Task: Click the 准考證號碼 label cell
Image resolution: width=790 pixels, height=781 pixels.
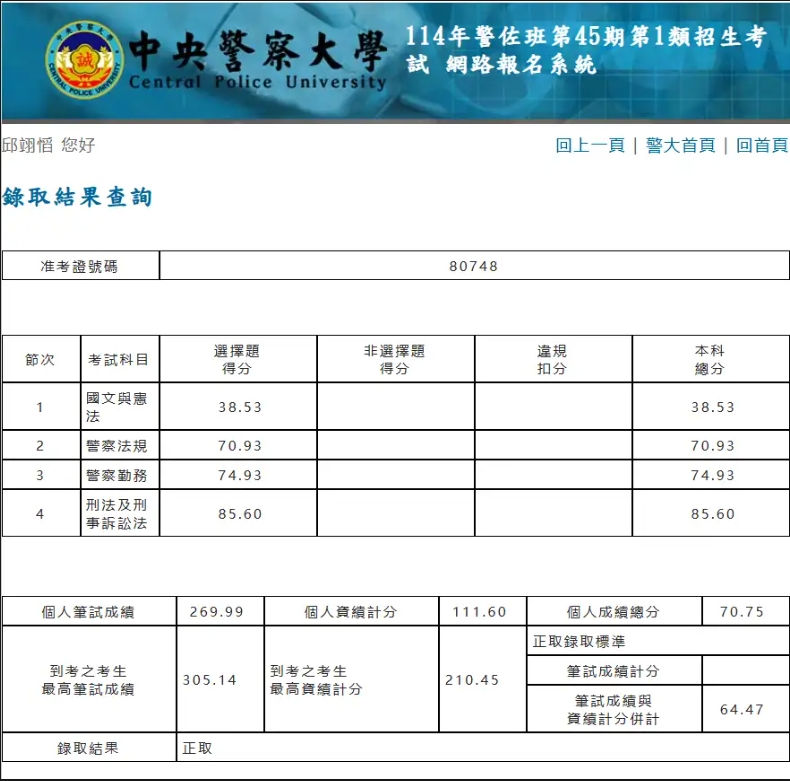Action: tap(81, 266)
